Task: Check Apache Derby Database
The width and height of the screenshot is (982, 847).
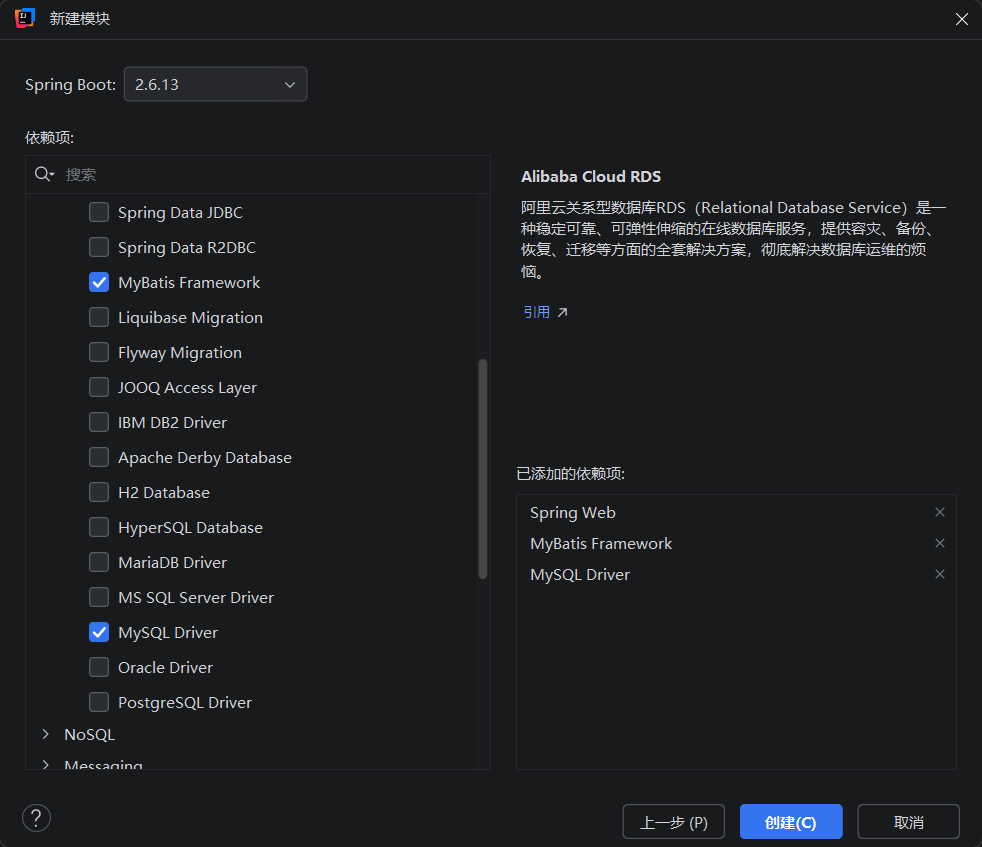Action: 99,457
